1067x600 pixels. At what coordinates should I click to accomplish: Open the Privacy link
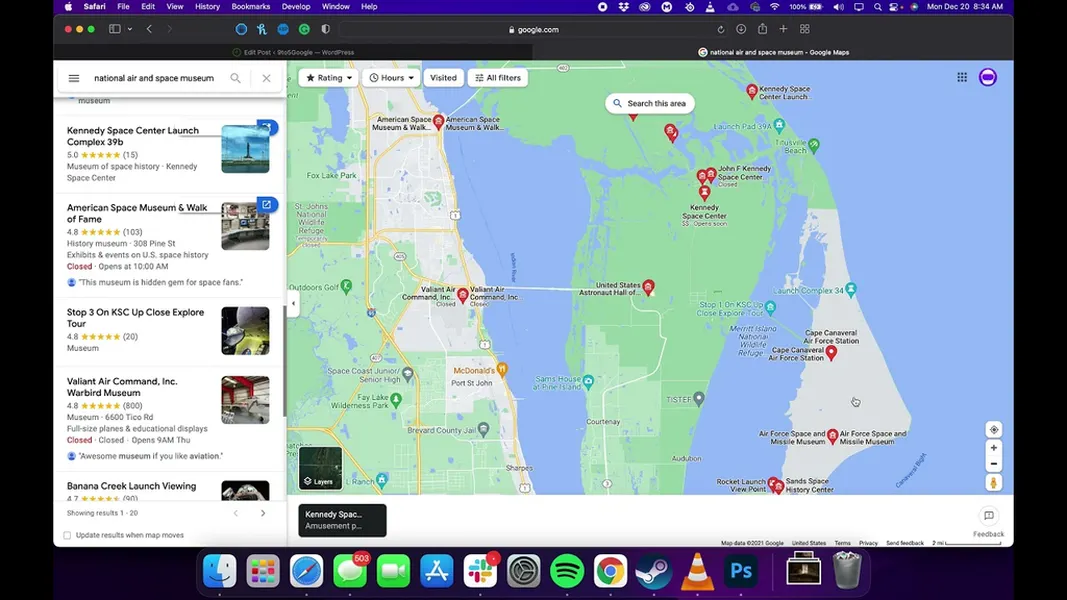[x=868, y=543]
